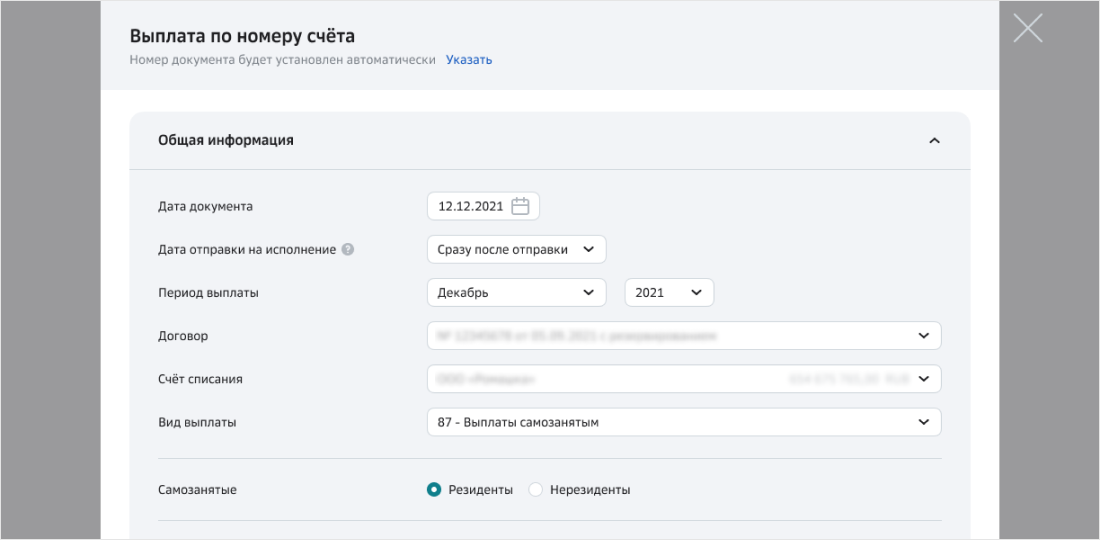Open the 2021 year dropdown
Image resolution: width=1100 pixels, height=540 pixels.
click(668, 293)
